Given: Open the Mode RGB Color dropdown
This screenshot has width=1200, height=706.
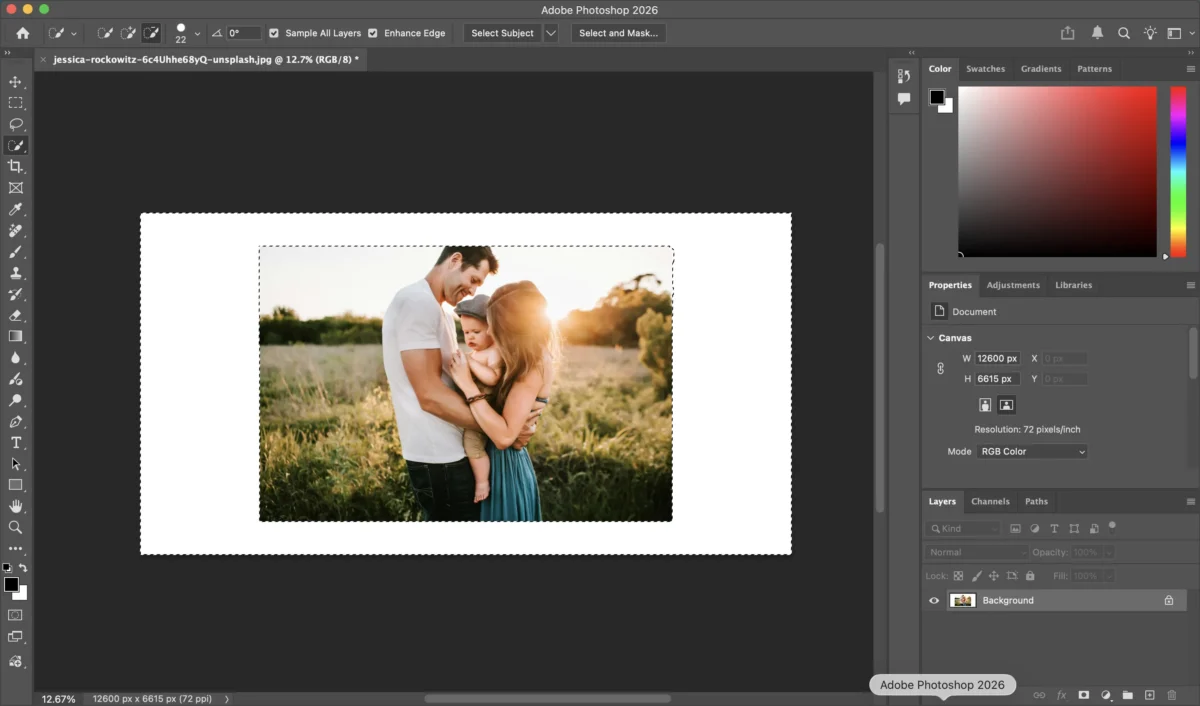Looking at the screenshot, I should [x=1032, y=452].
